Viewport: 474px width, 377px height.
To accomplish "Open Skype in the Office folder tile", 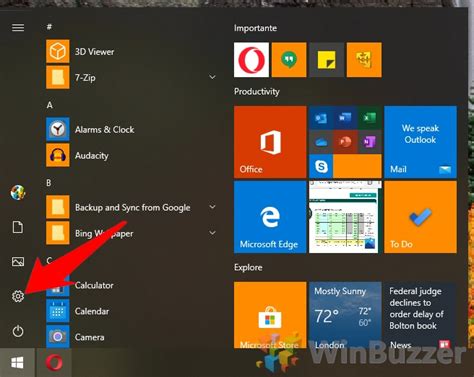I will coord(321,166).
